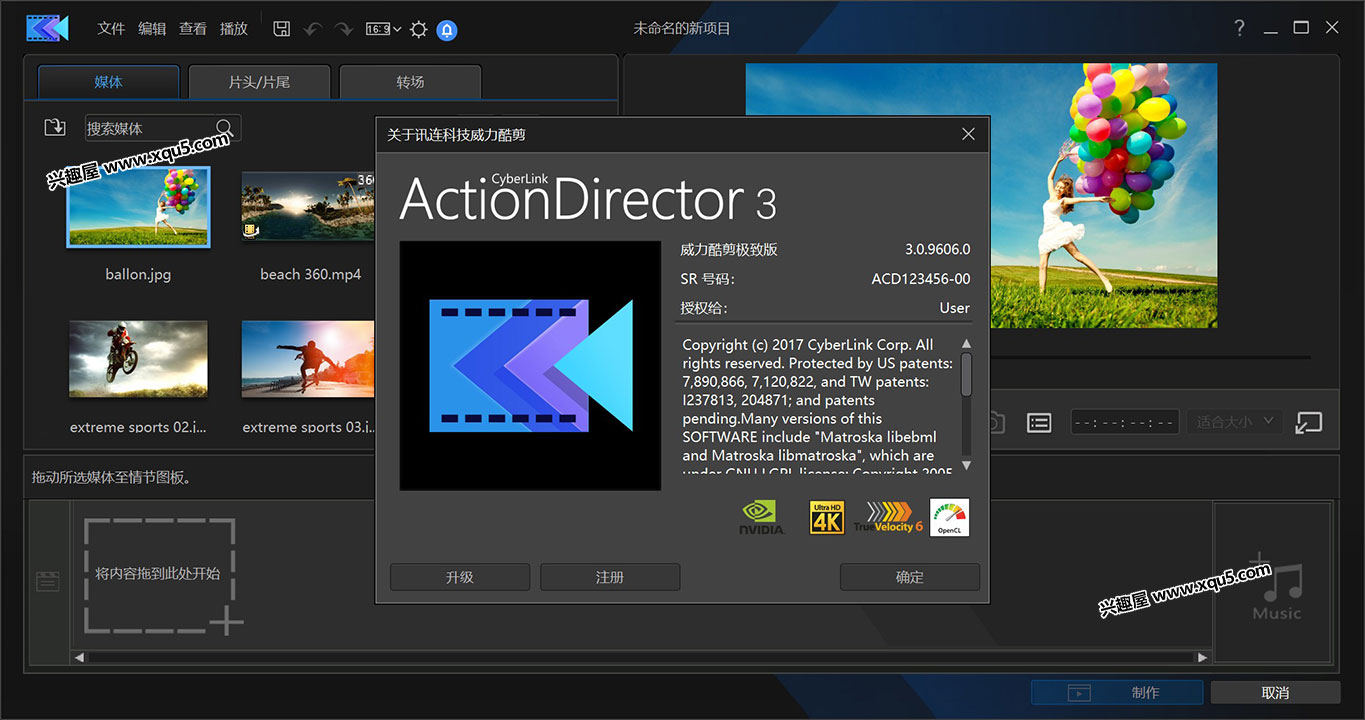The width and height of the screenshot is (1365, 720).
Task: Click the scrollbar thumb in the copyright text box
Action: pos(966,373)
